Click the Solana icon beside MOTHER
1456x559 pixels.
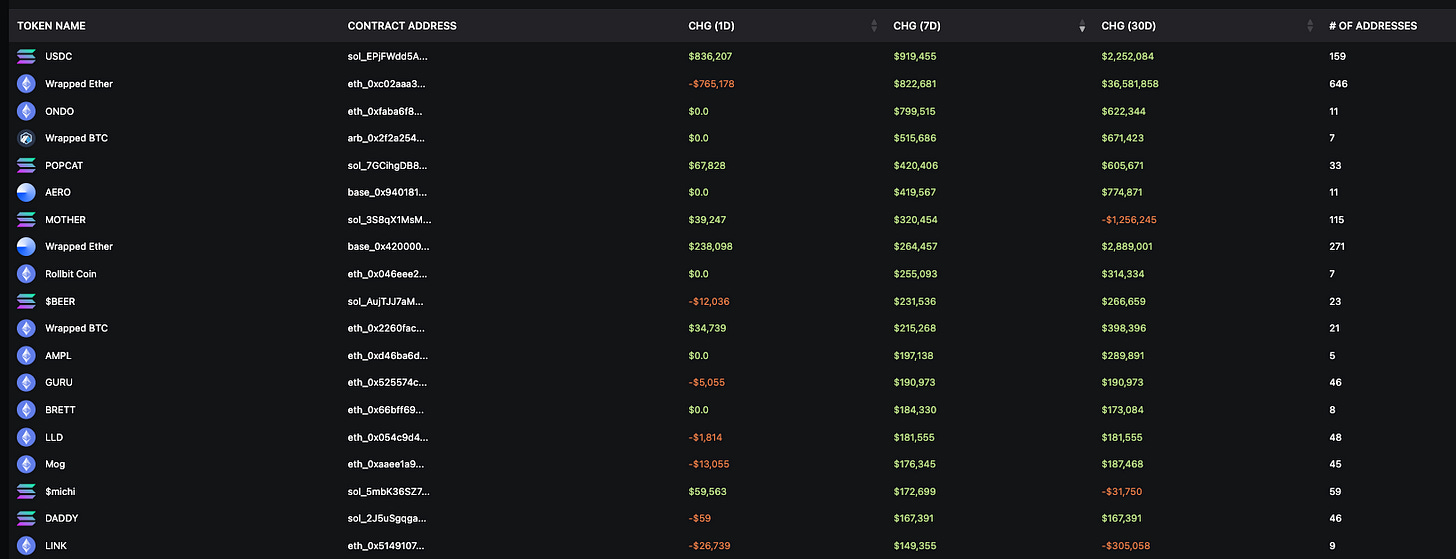pyautogui.click(x=26, y=219)
